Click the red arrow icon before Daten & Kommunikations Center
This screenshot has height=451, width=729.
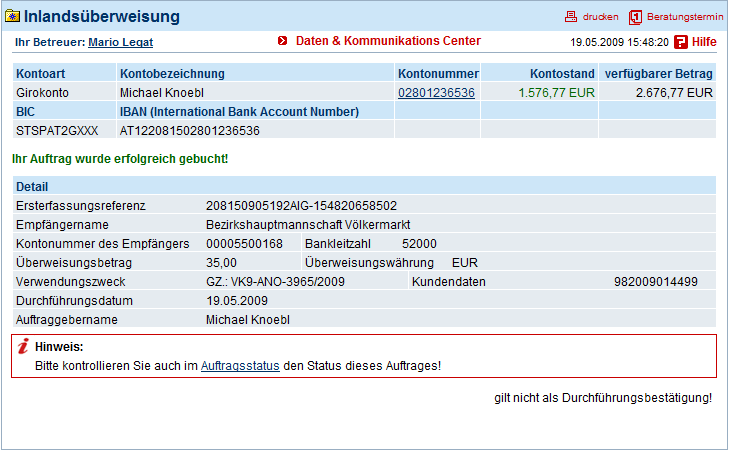click(282, 41)
